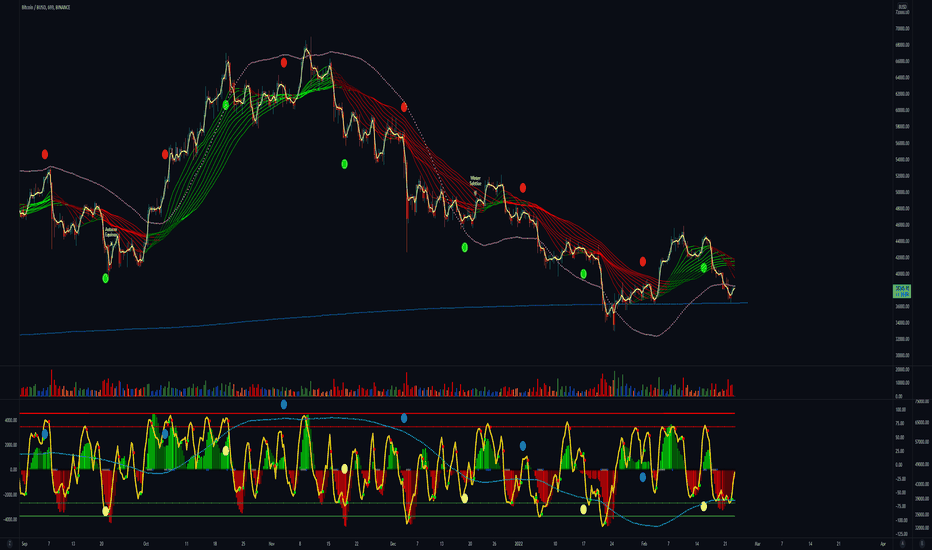The image size is (932, 550).
Task: Click the green moon marker near December 19
Action: click(465, 247)
